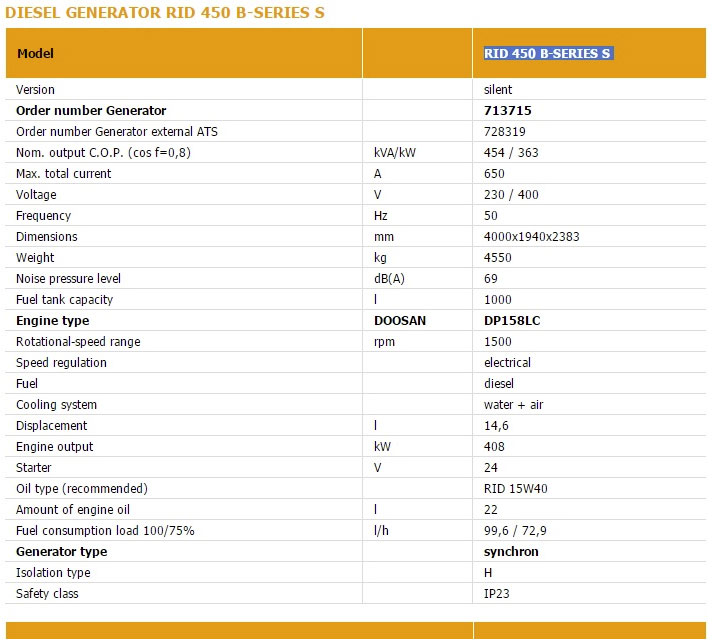Select the noise value '69'
The width and height of the screenshot is (713, 641).
pos(491,278)
